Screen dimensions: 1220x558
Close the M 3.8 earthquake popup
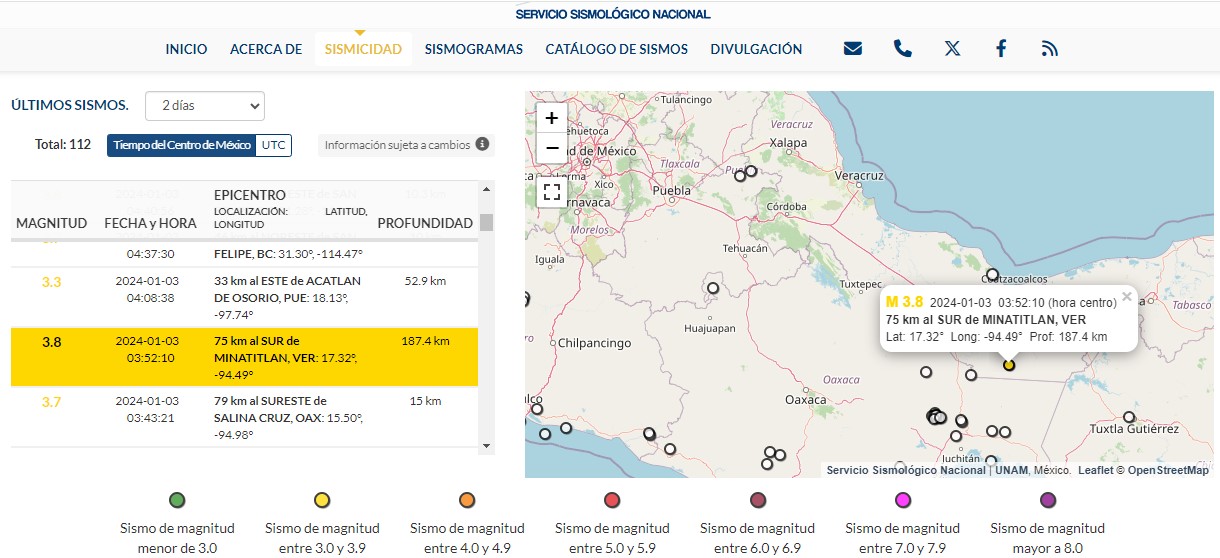[1127, 296]
